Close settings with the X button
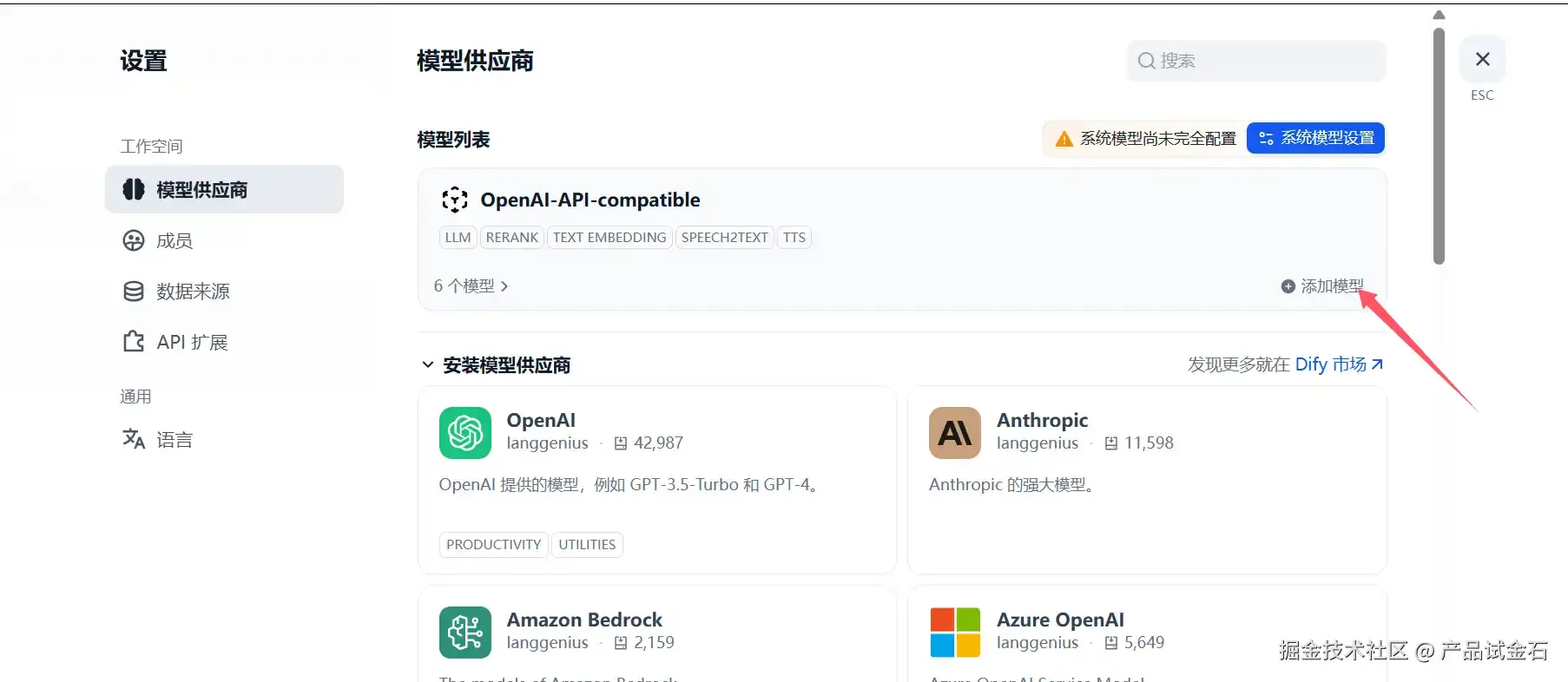This screenshot has width=1568, height=682. point(1483,59)
